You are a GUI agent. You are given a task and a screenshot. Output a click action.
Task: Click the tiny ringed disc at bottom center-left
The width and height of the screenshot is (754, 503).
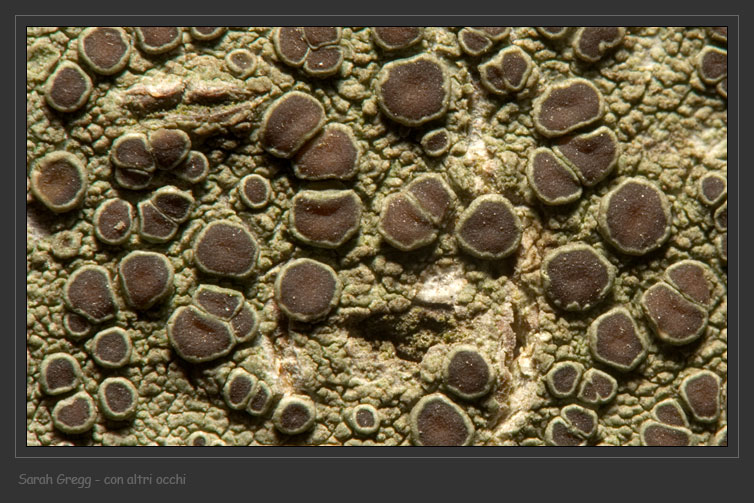point(363,418)
